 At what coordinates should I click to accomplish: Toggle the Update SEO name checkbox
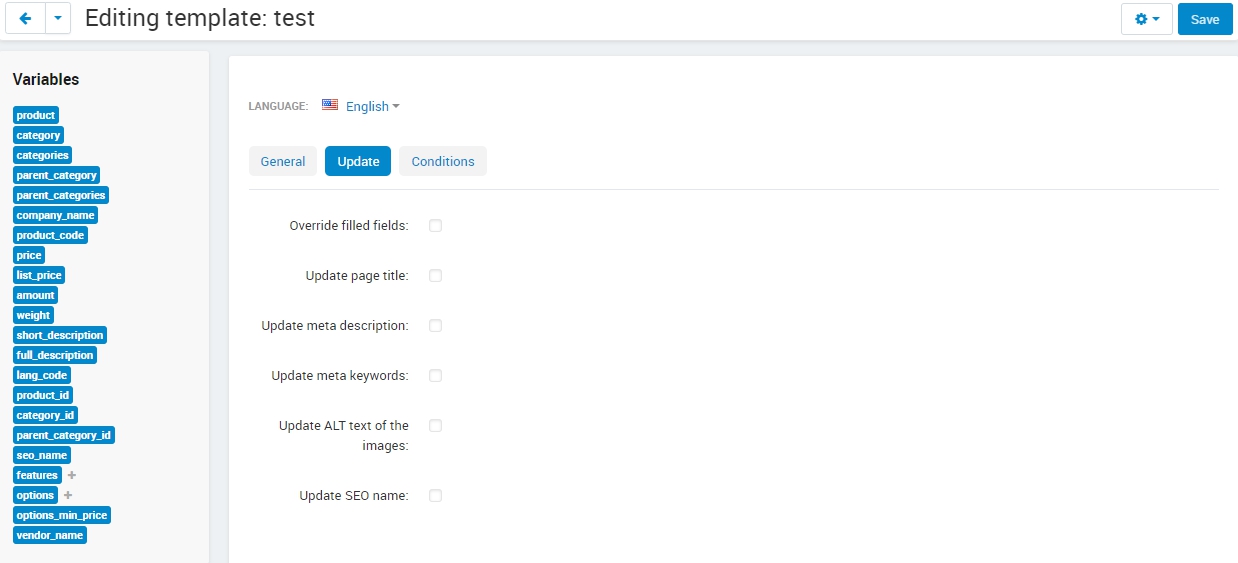pyautogui.click(x=435, y=496)
